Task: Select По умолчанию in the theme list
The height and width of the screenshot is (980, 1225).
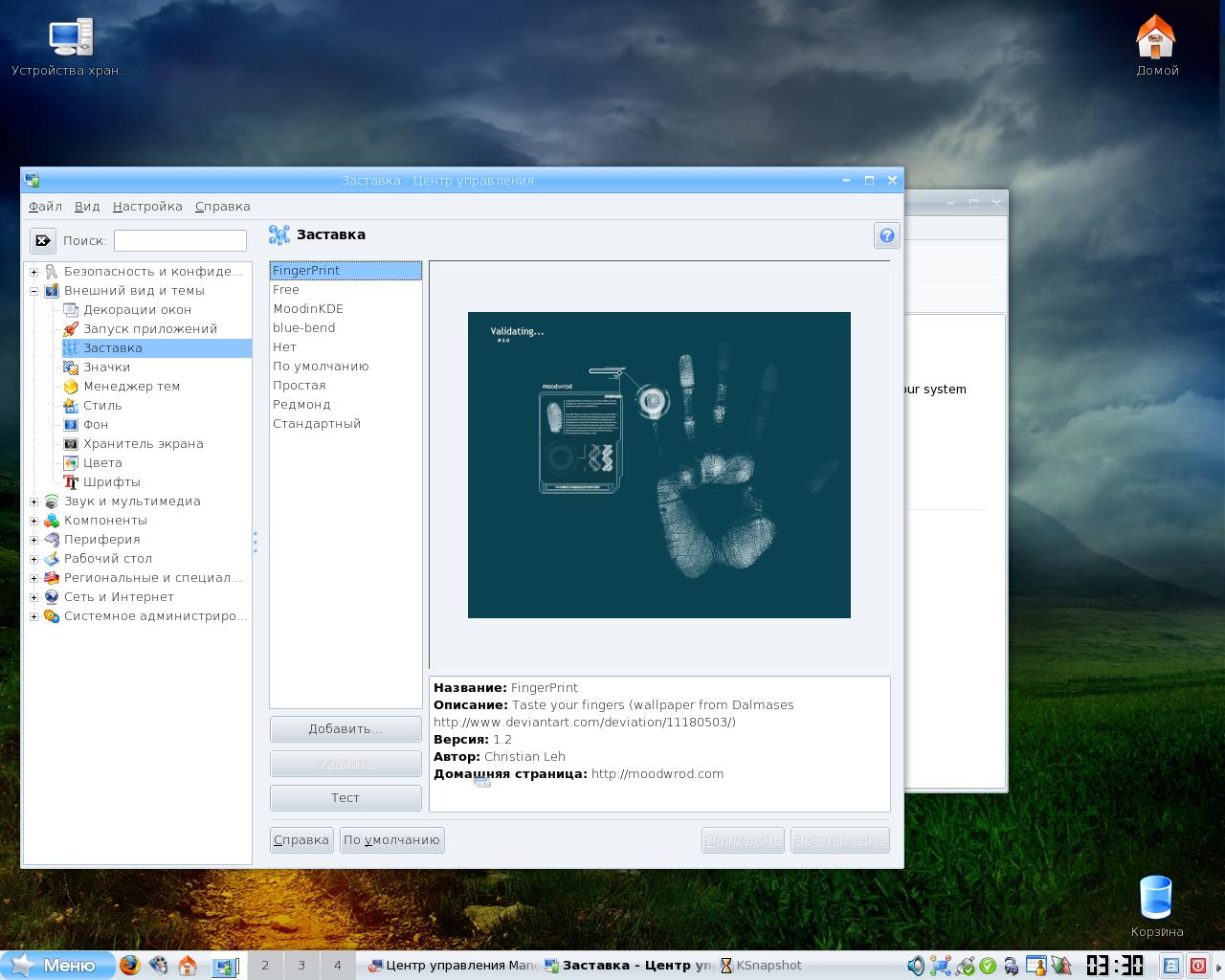Action: pos(345,367)
